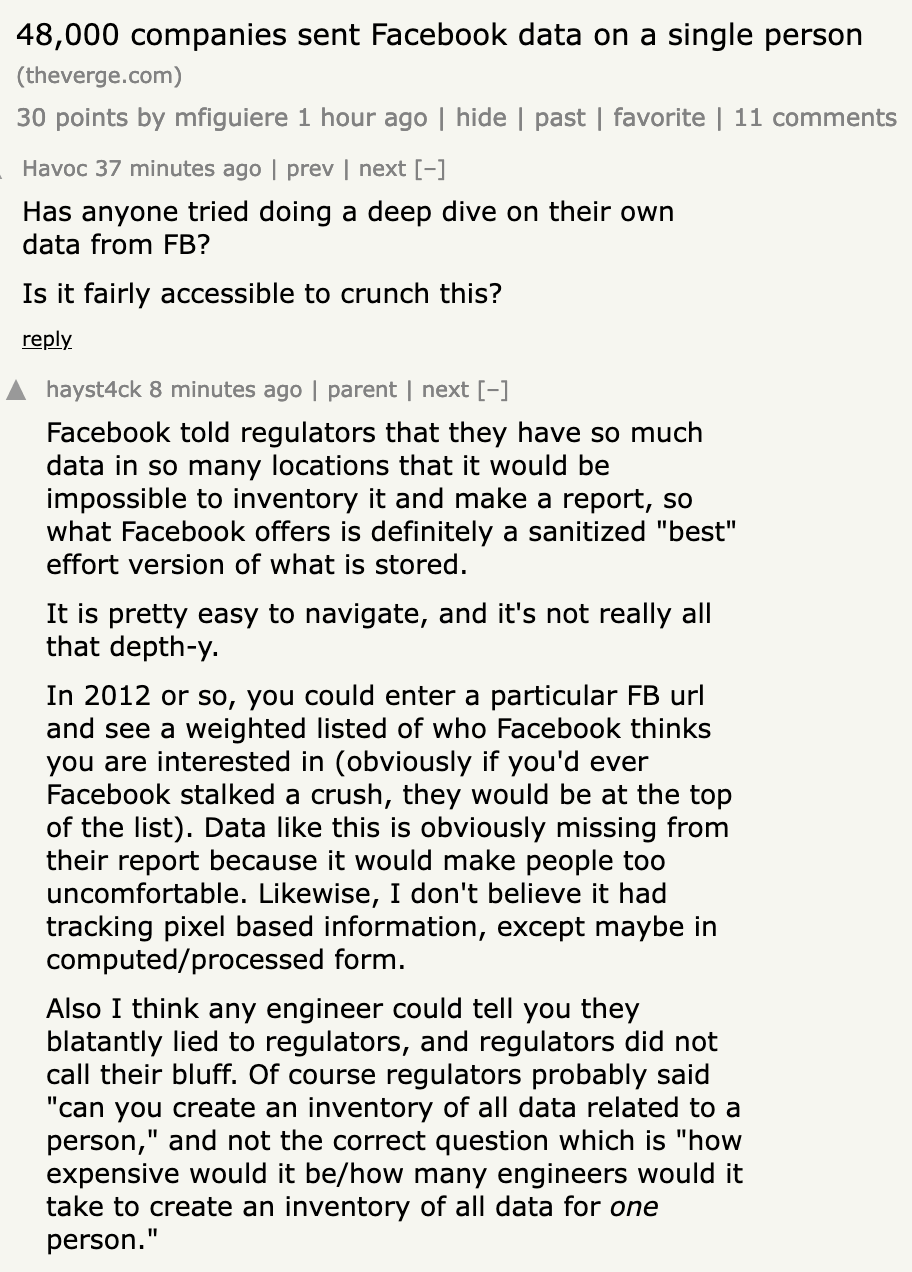Open the '8 minutes ago' comment permalink

[225, 389]
